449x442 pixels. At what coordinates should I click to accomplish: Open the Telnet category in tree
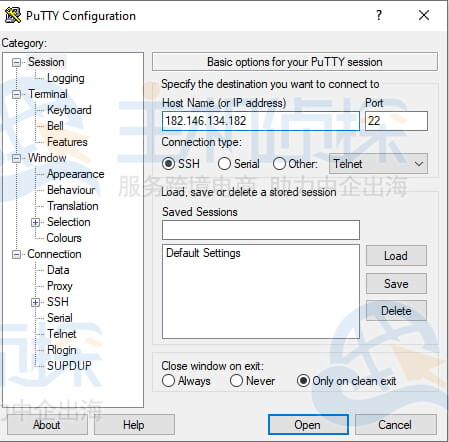(x=62, y=334)
